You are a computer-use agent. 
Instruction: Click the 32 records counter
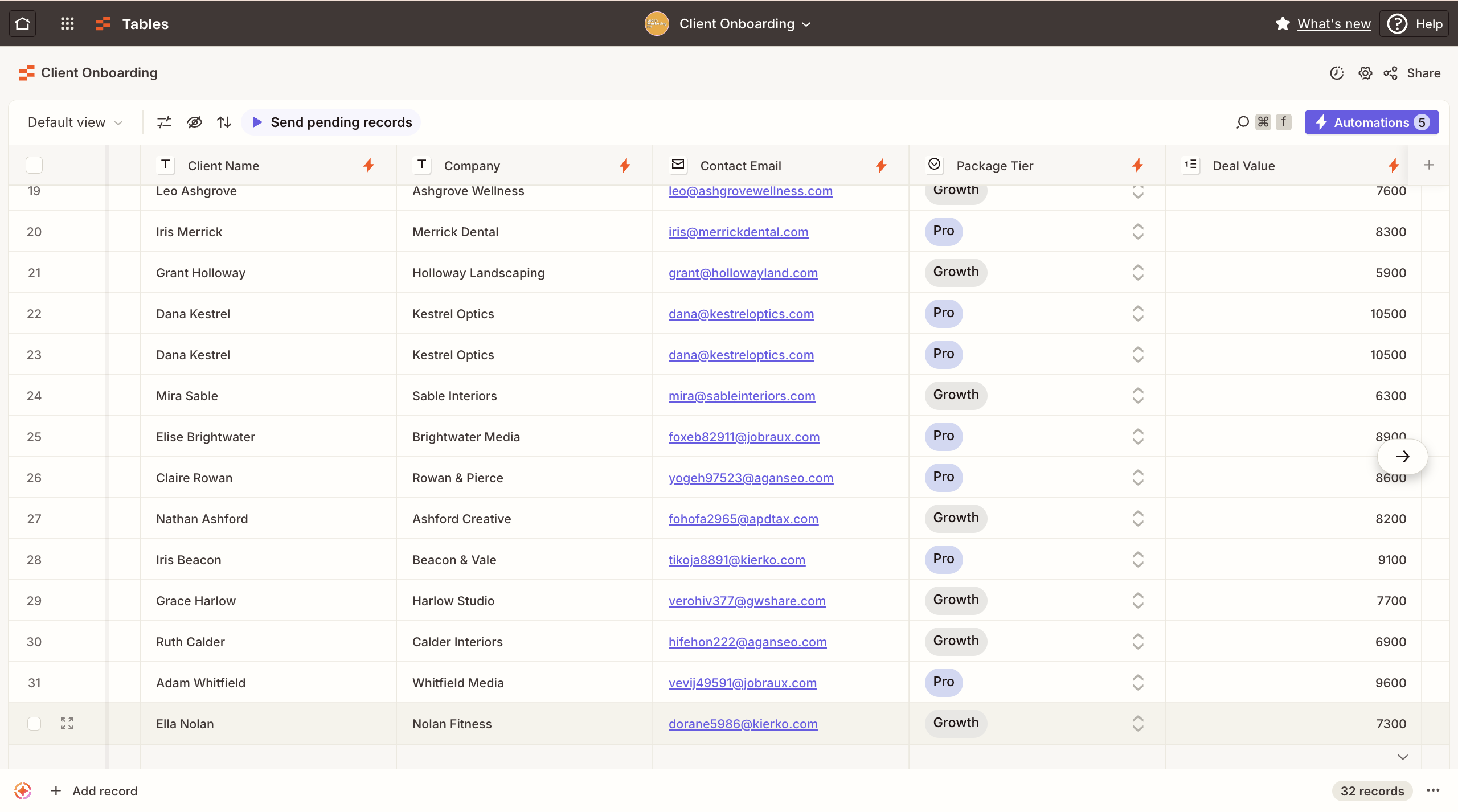(x=1372, y=791)
